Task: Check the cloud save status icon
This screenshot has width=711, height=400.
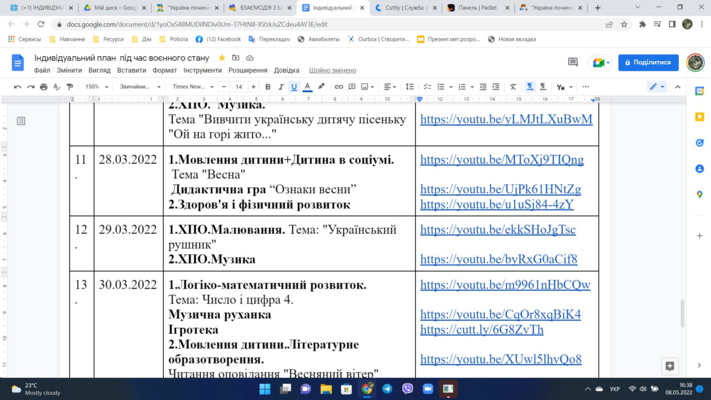Action: (250, 58)
